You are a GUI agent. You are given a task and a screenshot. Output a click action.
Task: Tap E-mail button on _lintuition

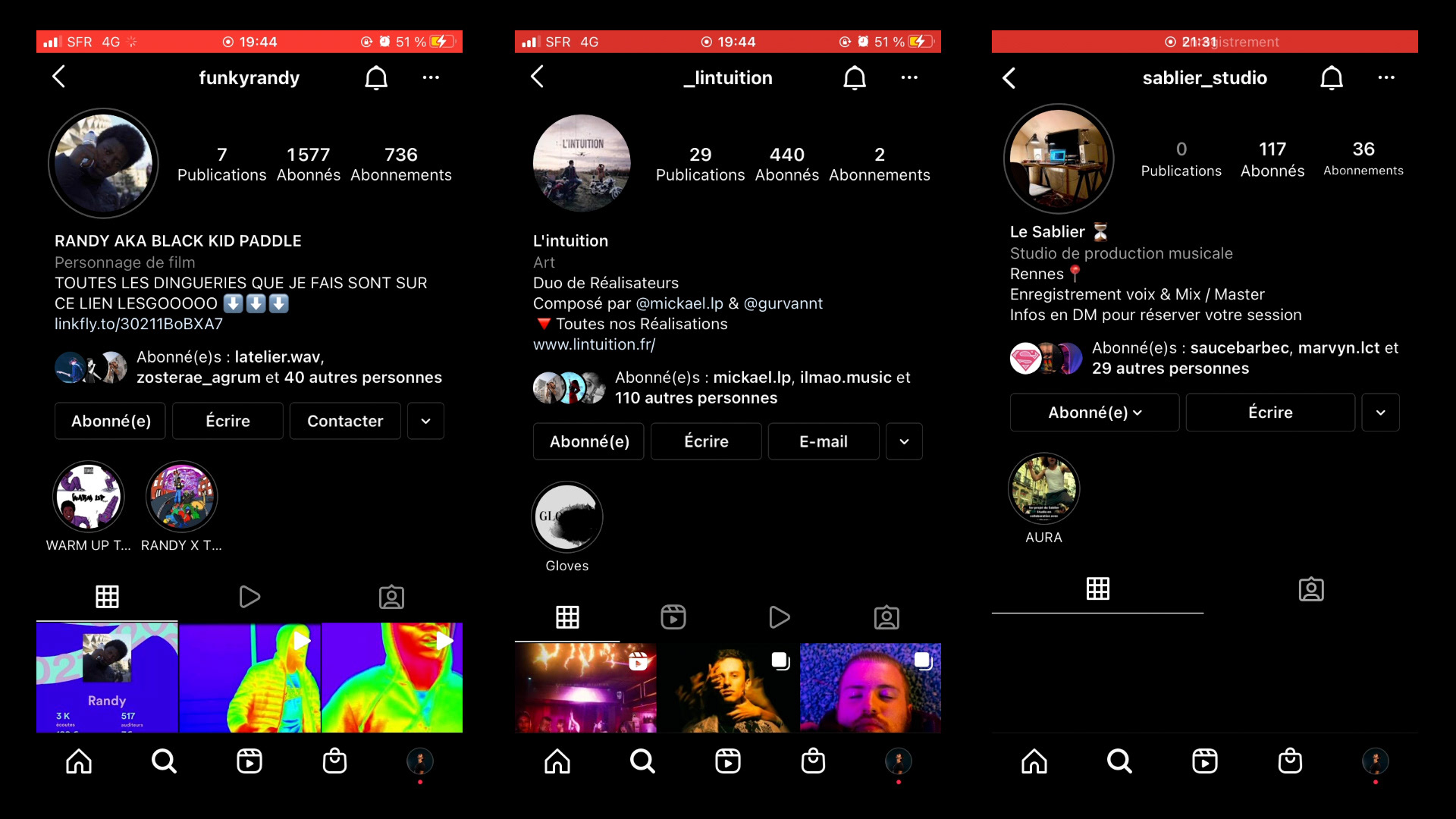pos(824,441)
